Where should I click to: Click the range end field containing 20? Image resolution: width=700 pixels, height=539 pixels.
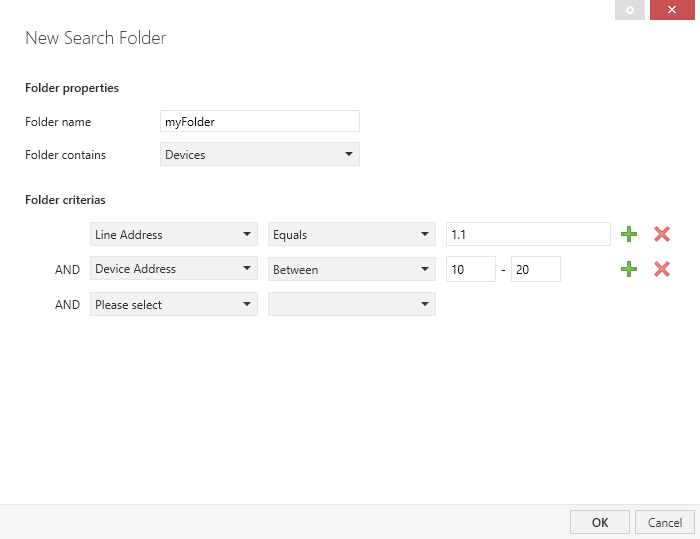(x=536, y=269)
